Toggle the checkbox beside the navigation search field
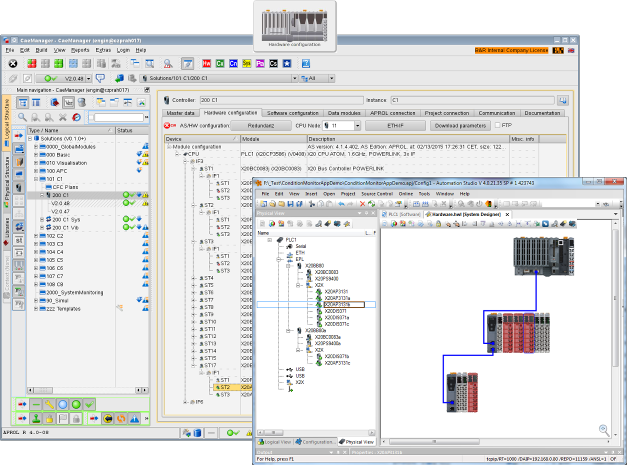 91,117
